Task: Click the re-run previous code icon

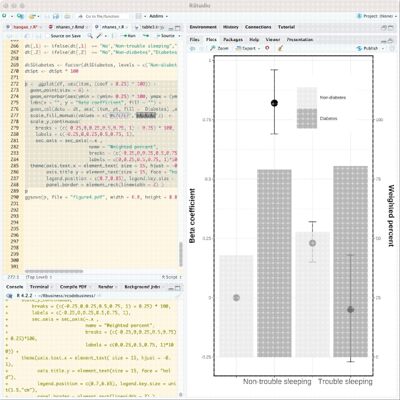Action: pyautogui.click(x=146, y=36)
